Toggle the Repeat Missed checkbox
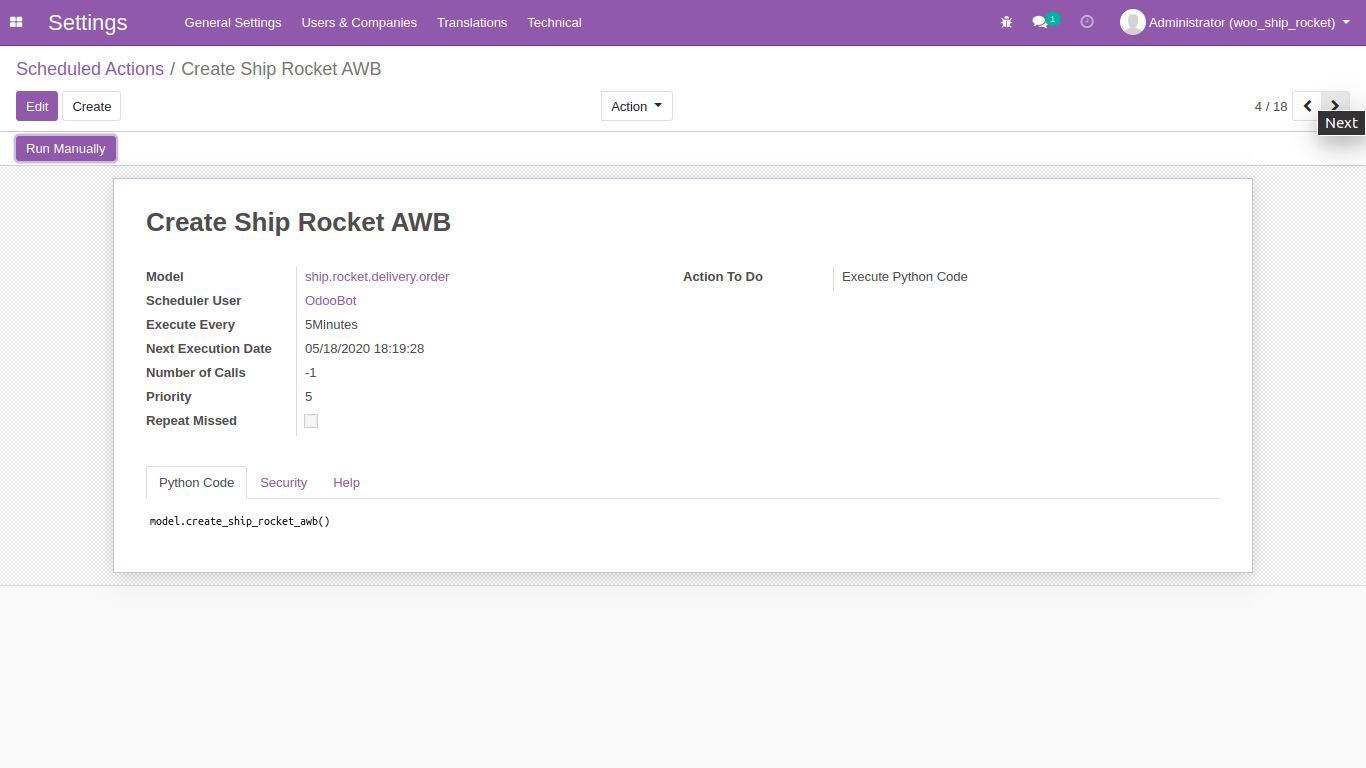The image size is (1366, 768). click(x=311, y=421)
